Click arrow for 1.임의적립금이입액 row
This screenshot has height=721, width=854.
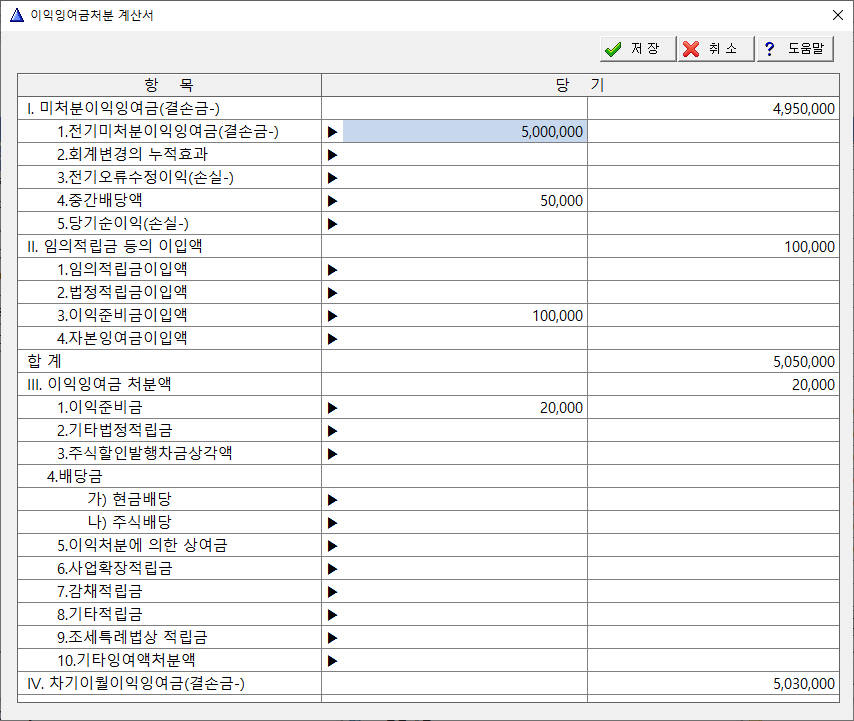coord(332,270)
